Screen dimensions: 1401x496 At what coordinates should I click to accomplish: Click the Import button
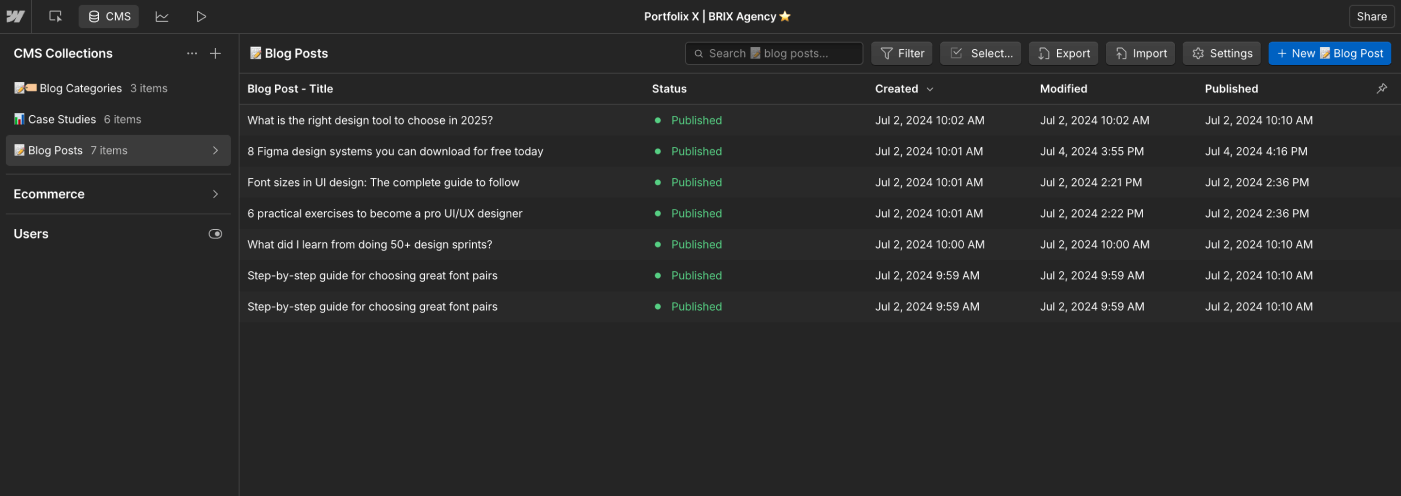click(x=1140, y=53)
